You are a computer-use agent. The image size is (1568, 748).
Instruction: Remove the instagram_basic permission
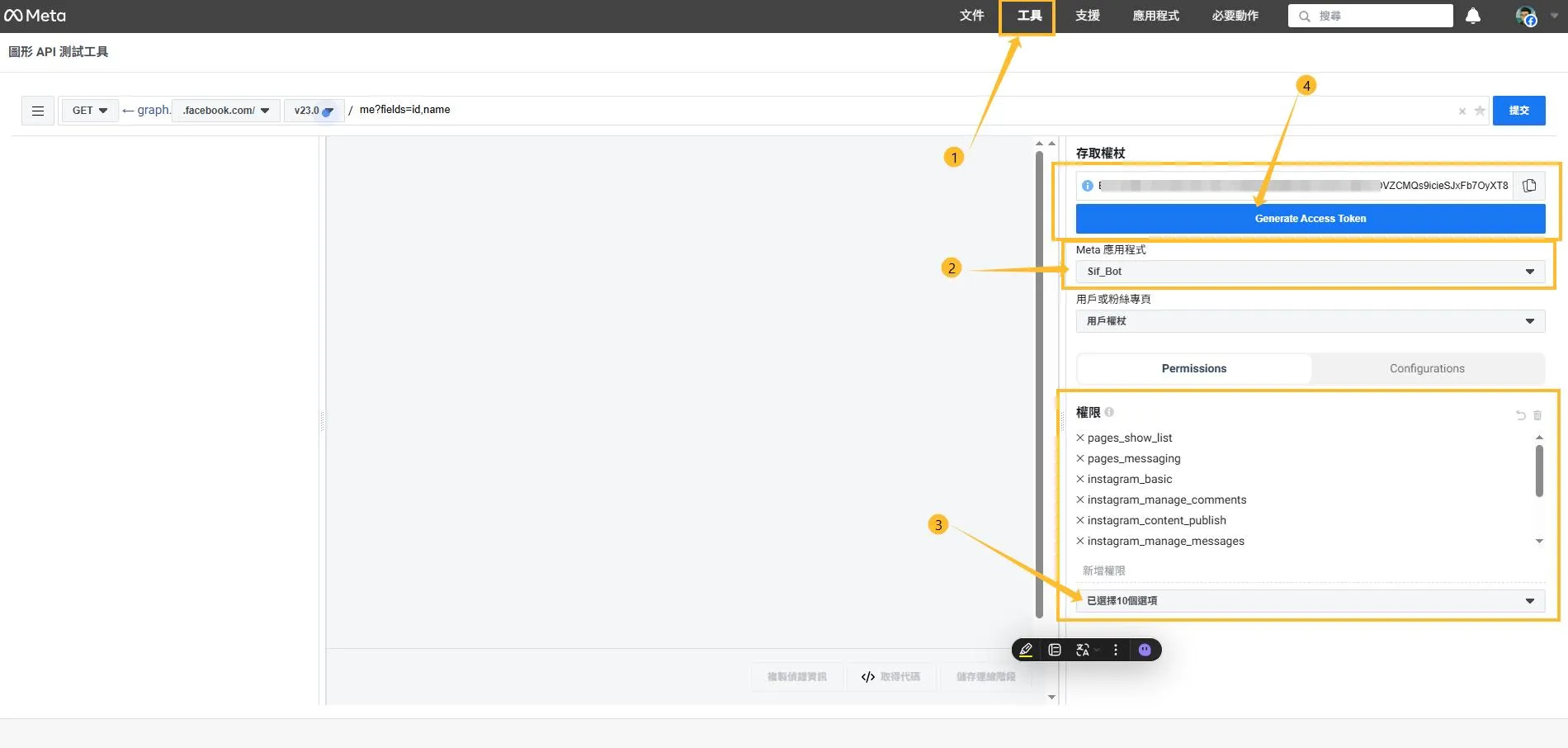(1079, 479)
